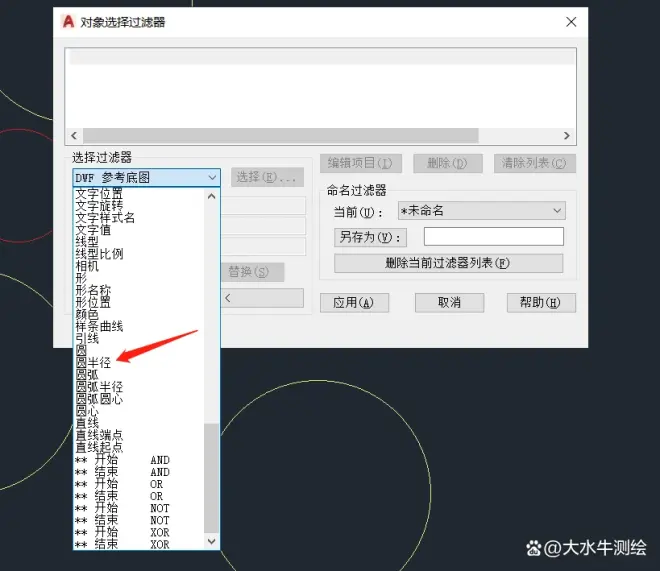The image size is (660, 571).
Task: Pick 引线 list entry
Action: point(87,338)
